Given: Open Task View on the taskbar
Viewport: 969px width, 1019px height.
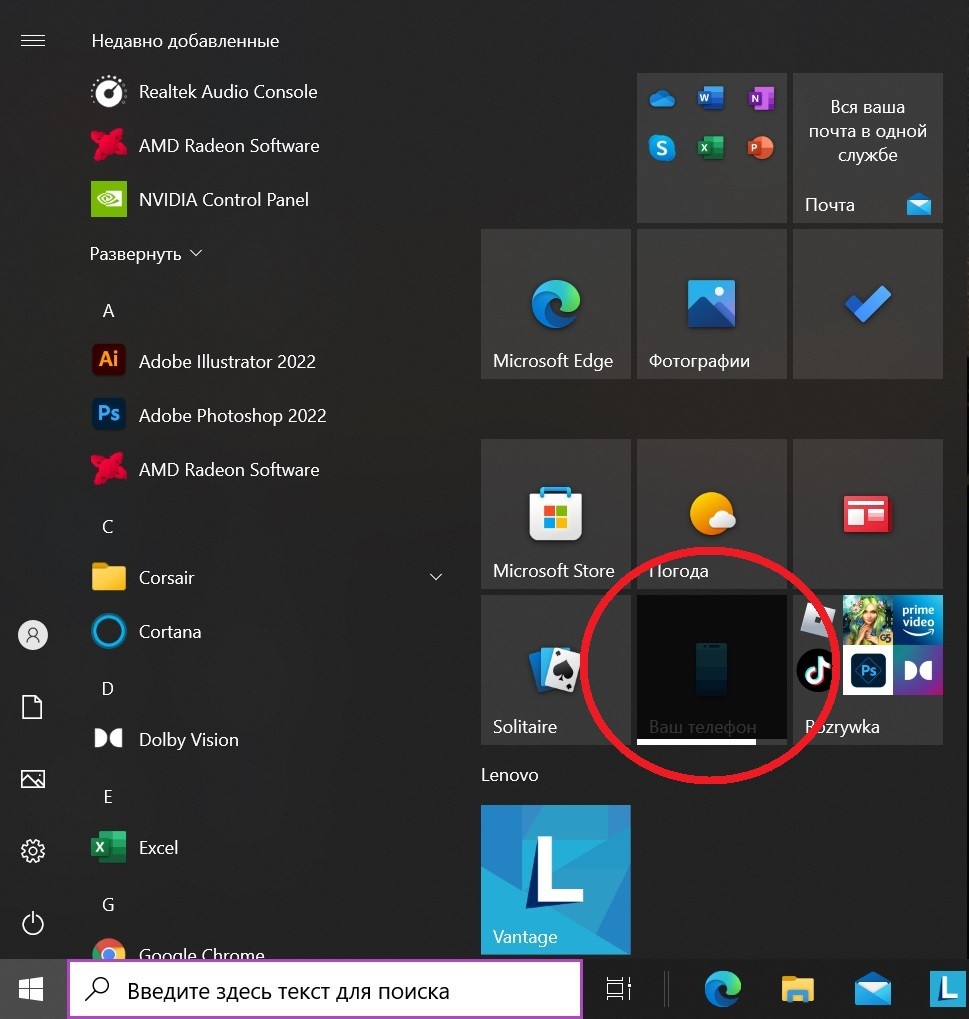Looking at the screenshot, I should (x=619, y=989).
